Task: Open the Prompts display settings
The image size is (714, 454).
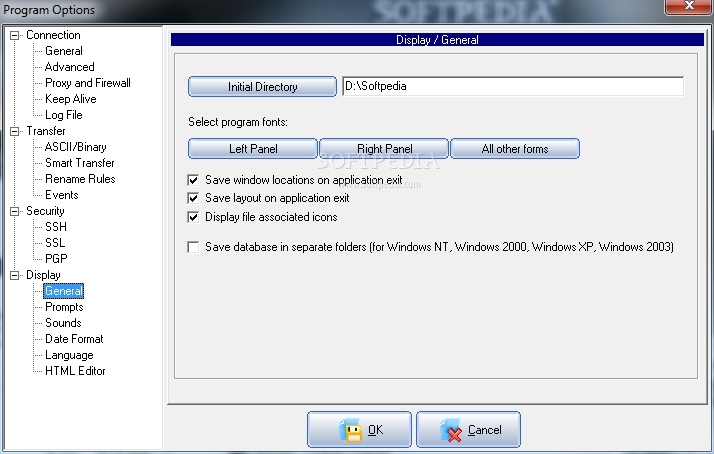Action: 64,307
